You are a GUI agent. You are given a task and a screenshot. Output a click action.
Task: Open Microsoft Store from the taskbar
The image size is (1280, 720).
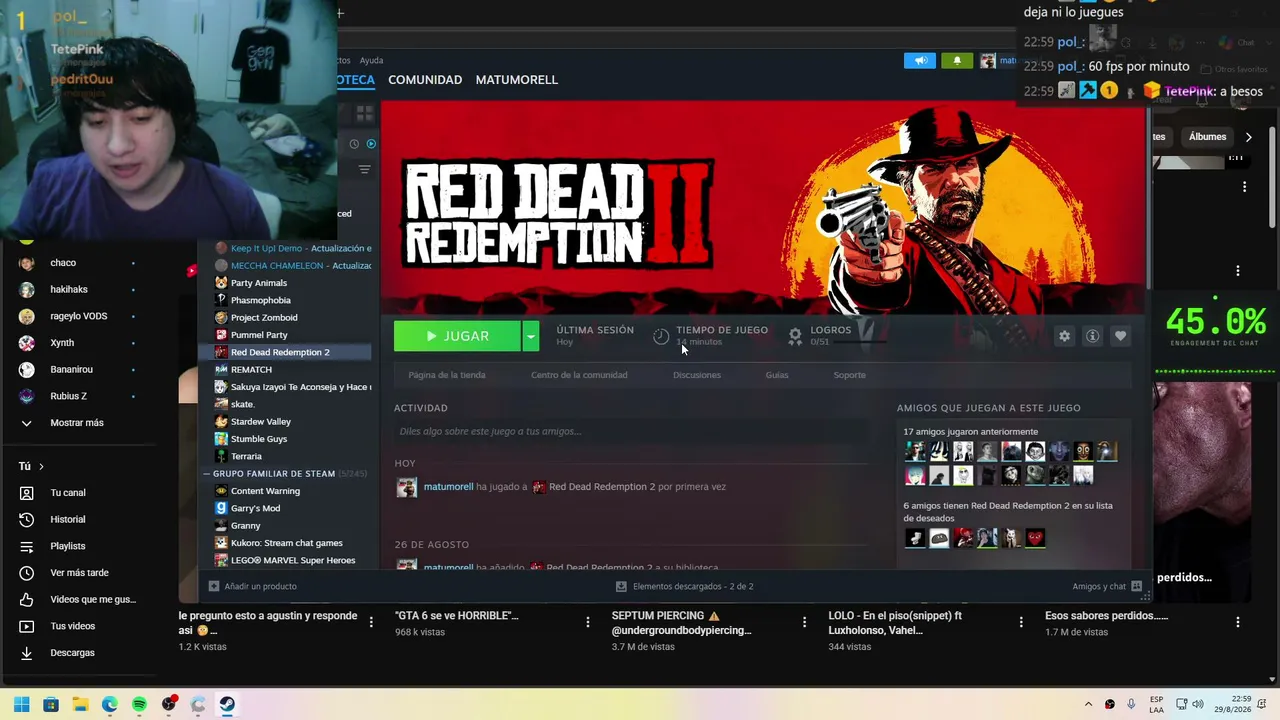click(51, 704)
